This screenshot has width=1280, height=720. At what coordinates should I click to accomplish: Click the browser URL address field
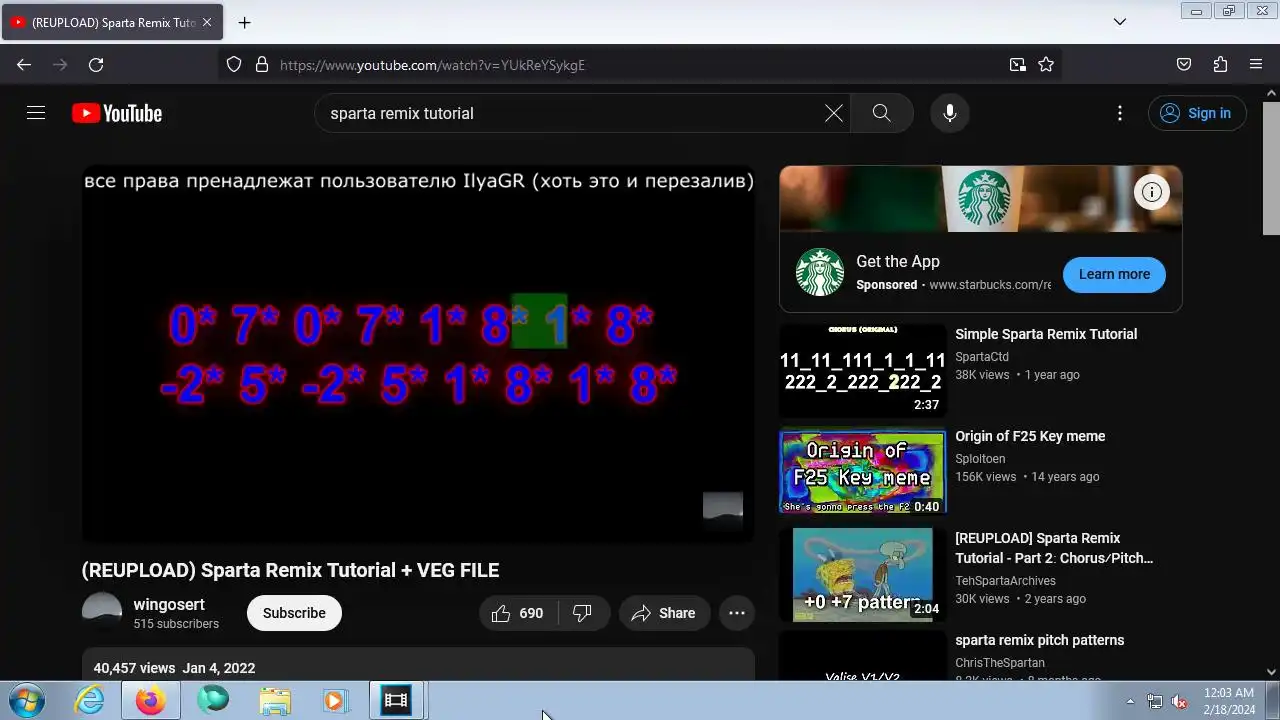(640, 64)
